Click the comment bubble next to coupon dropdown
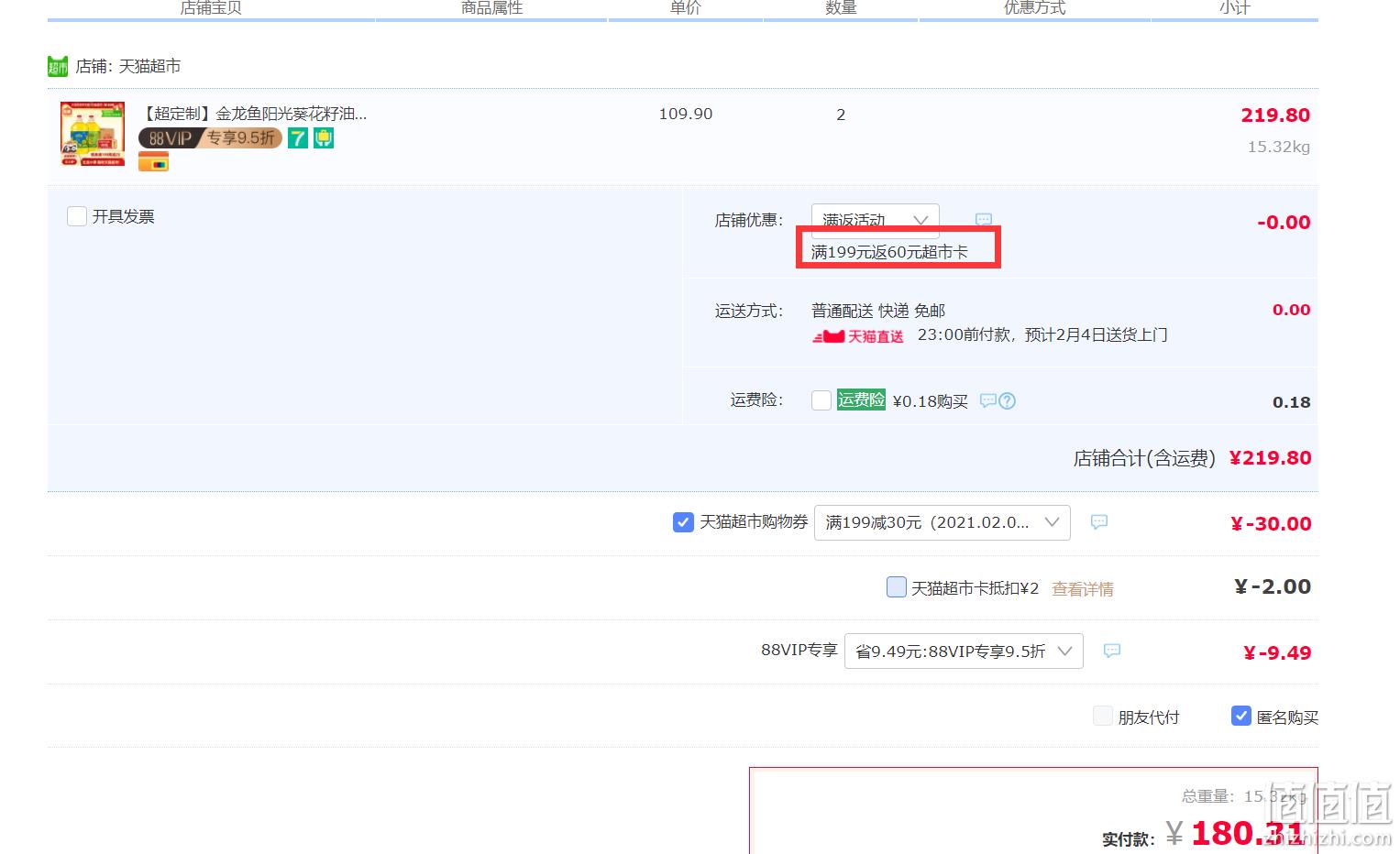Viewport: 1400px width, 854px height. [x=1099, y=522]
